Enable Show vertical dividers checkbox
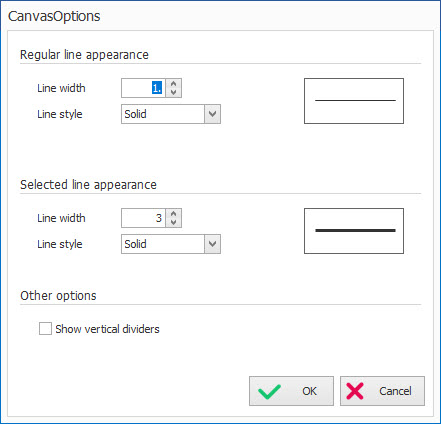The image size is (441, 424). pos(45,329)
